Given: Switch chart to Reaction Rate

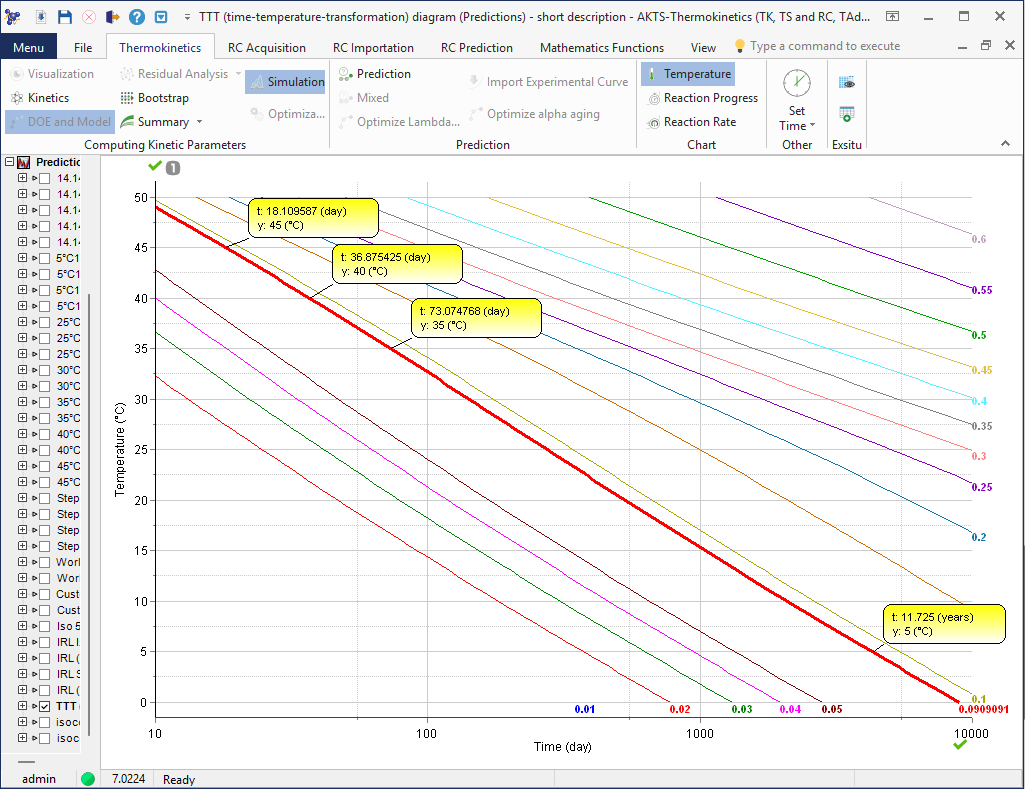Looking at the screenshot, I should click(691, 122).
